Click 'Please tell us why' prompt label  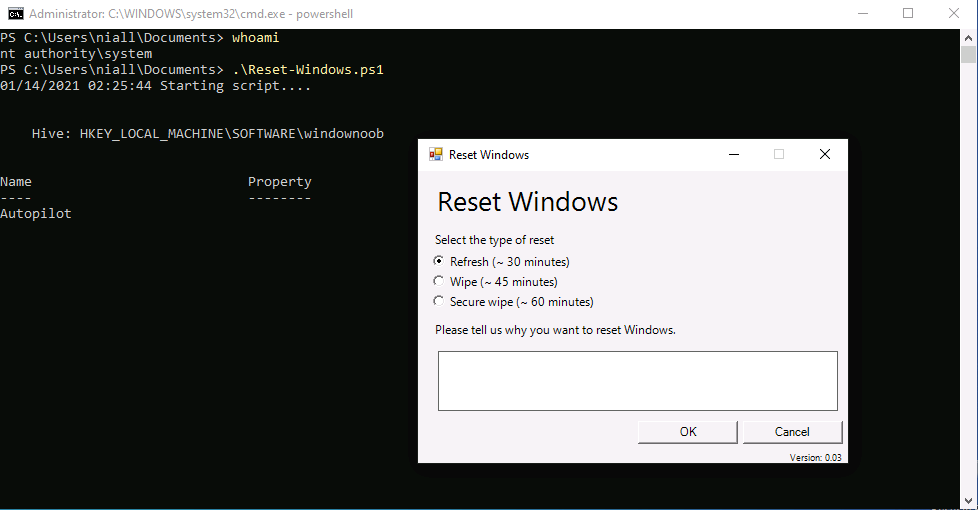pyautogui.click(x=555, y=330)
